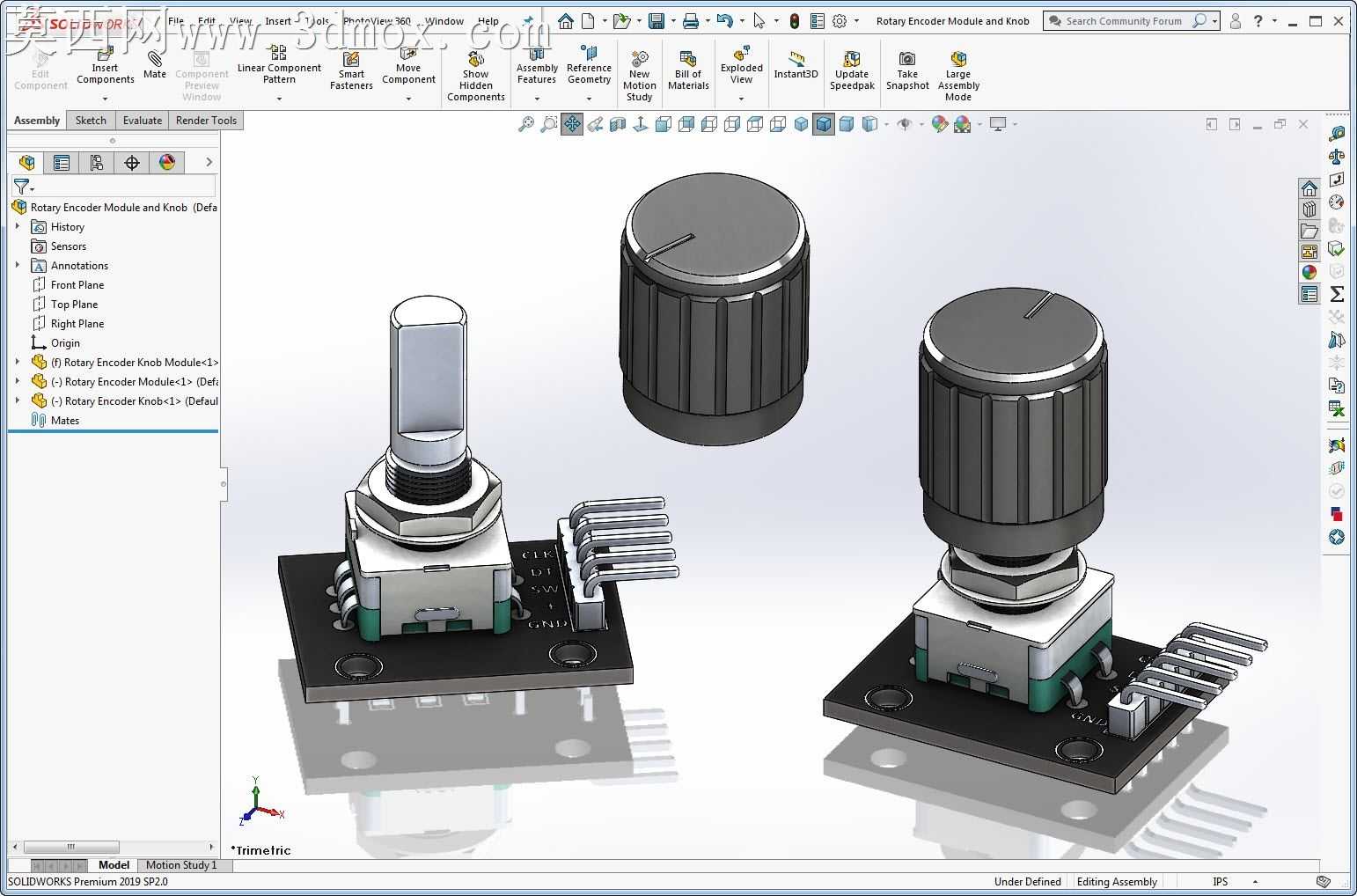Click Bill of Materials icon
1357x896 pixels.
(688, 69)
